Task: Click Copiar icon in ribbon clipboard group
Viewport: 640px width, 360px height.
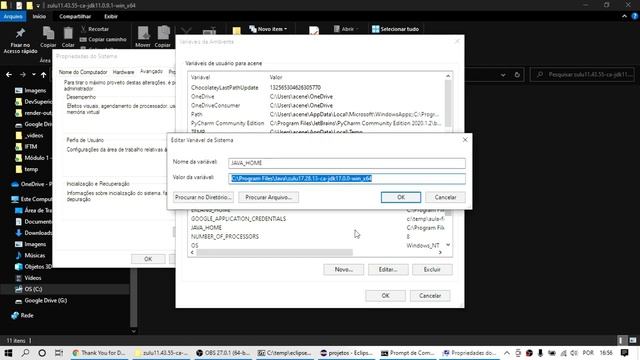Action: [48, 33]
